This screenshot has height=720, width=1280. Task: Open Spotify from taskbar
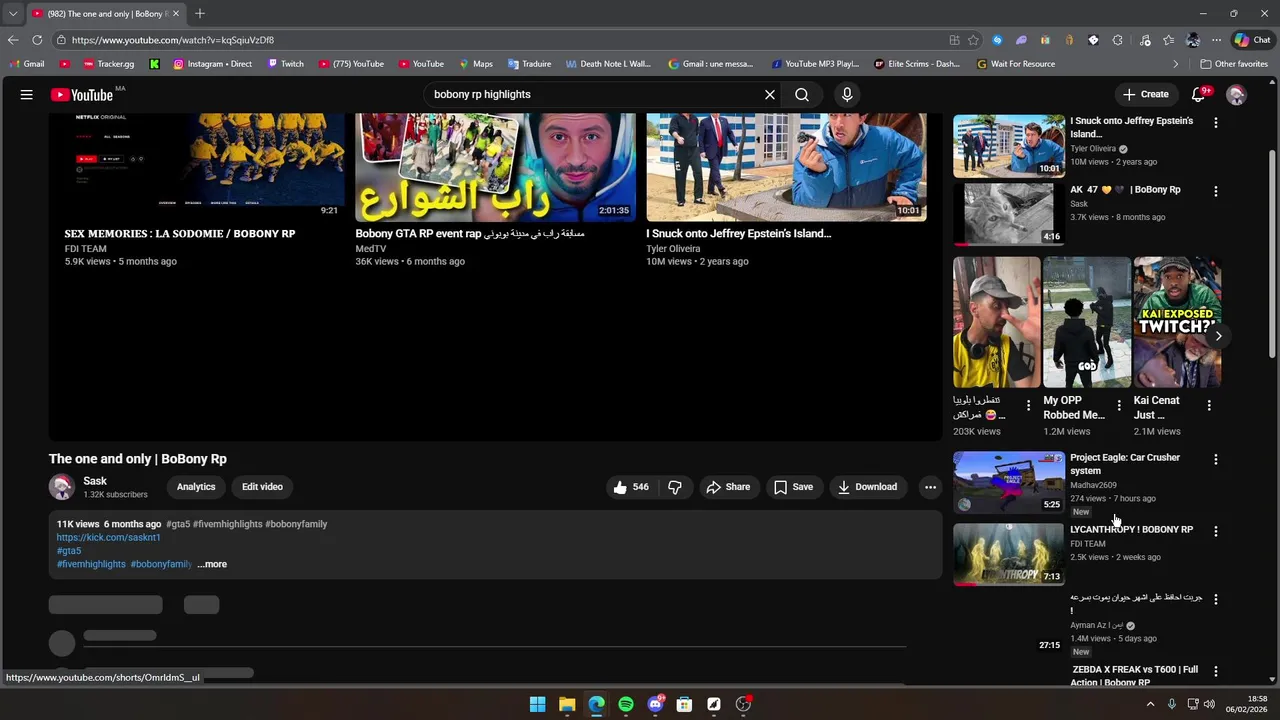626,704
